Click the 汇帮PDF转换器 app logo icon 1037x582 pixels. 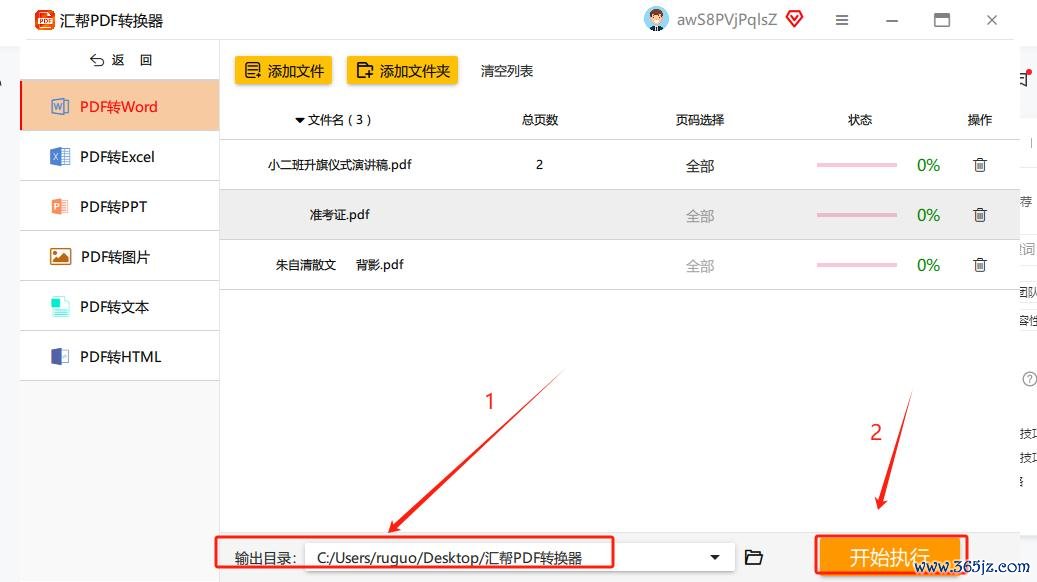tap(44, 20)
